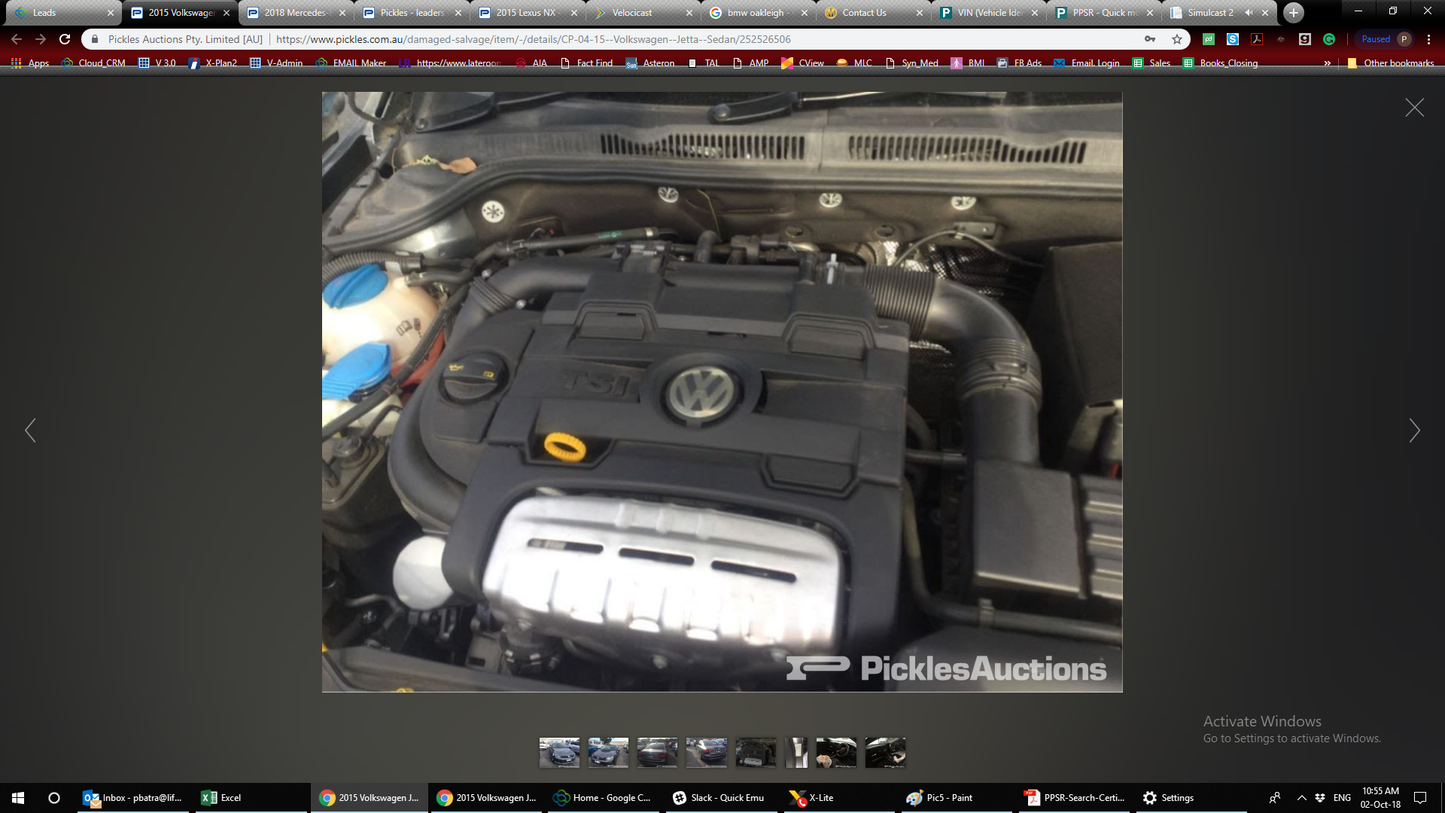Open Excel from the taskbar
Viewport: 1445px width, 813px height.
[222, 797]
